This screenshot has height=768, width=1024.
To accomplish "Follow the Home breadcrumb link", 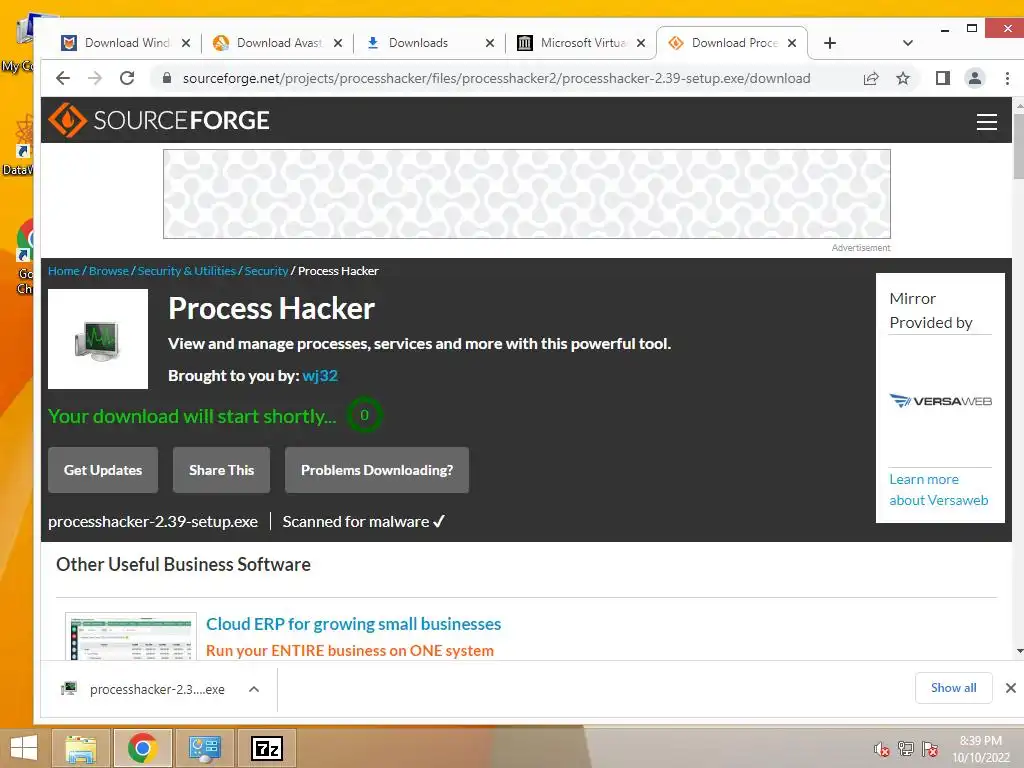I will coord(64,271).
